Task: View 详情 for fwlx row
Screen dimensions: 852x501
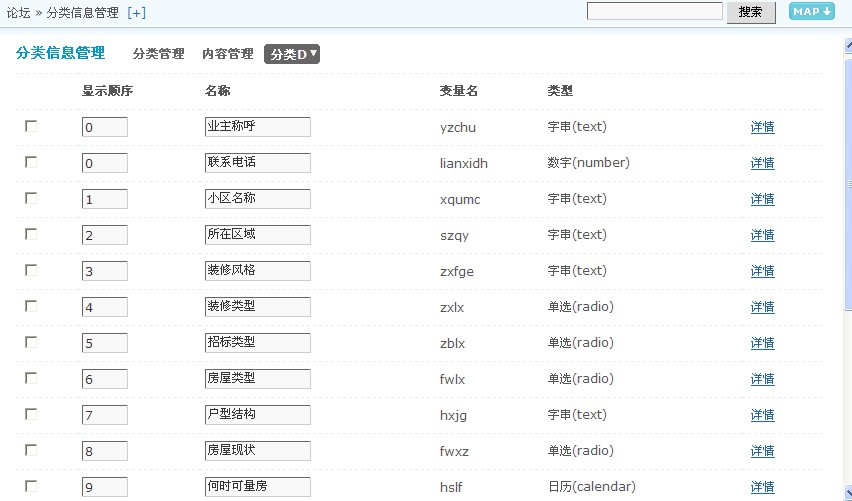Action: (762, 379)
